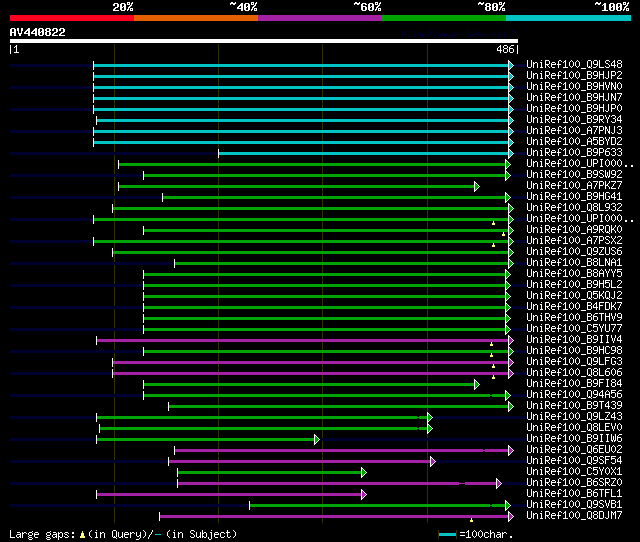640x542 pixels.
Task: Open the UniRef100_B6SRZ0 entry label
Action: pos(574,483)
